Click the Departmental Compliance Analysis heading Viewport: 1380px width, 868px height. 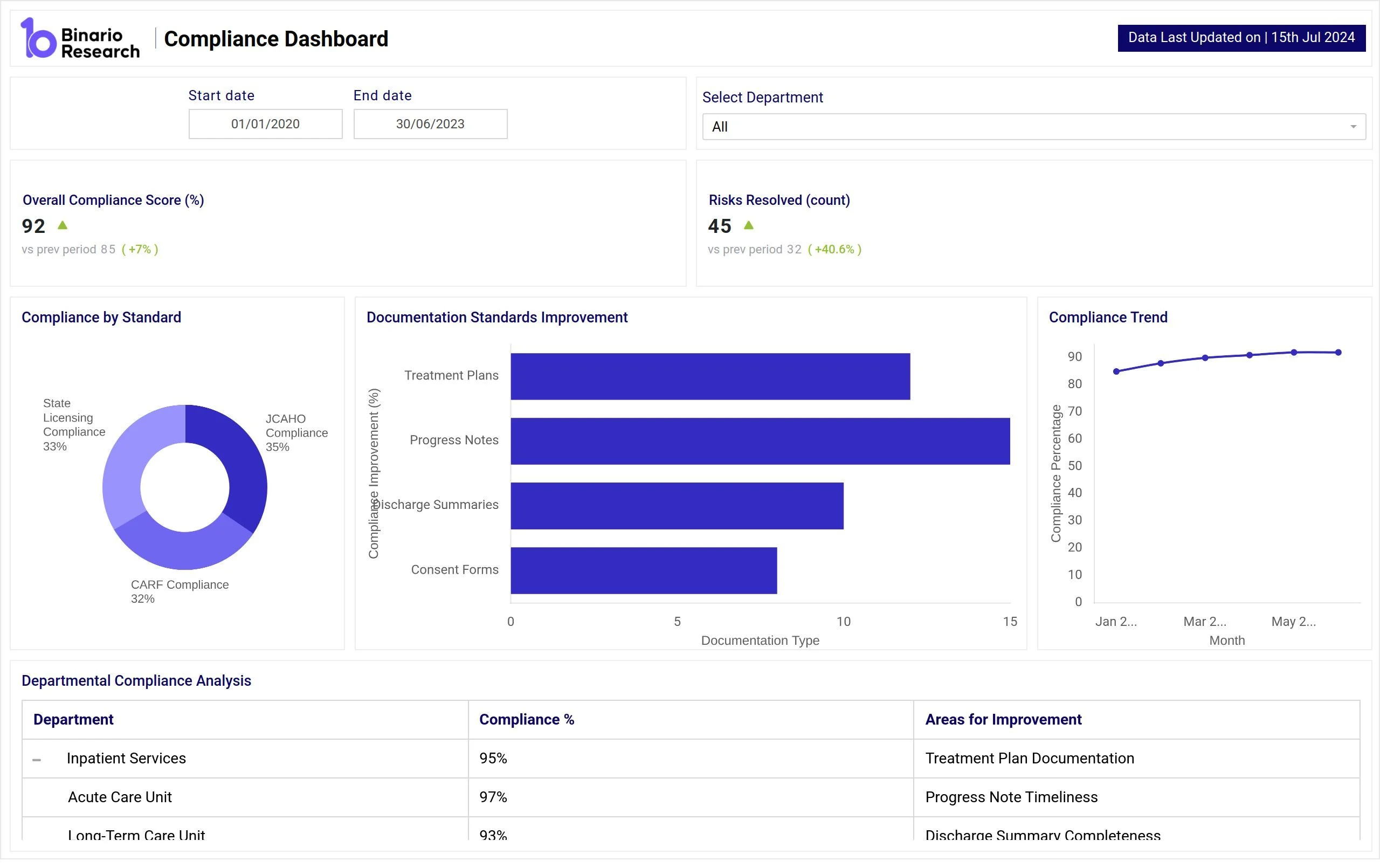136,680
